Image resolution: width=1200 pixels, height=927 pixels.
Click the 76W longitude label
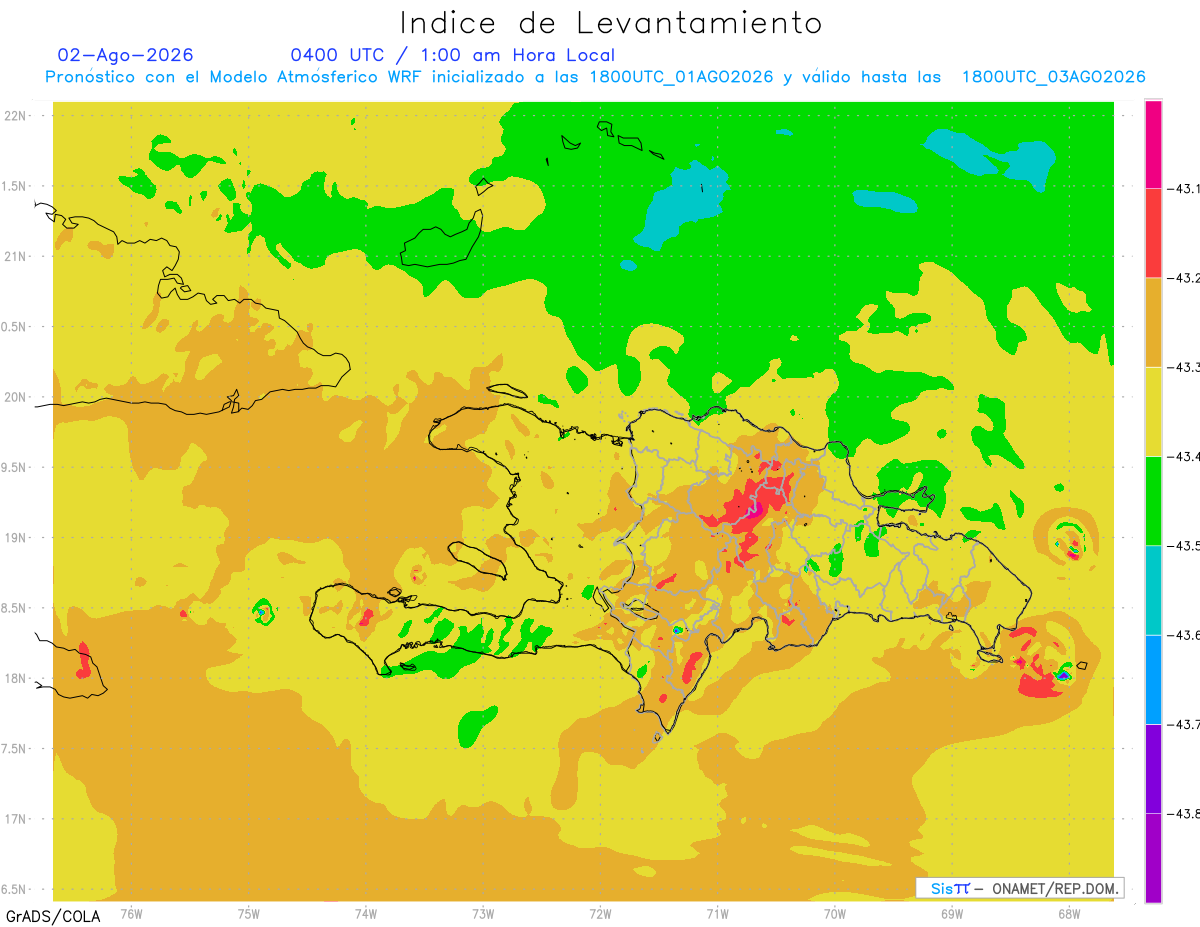131,913
